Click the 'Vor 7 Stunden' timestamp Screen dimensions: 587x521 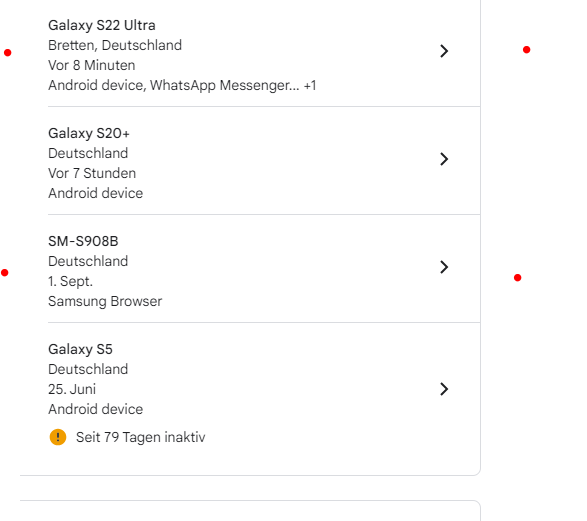pos(92,173)
